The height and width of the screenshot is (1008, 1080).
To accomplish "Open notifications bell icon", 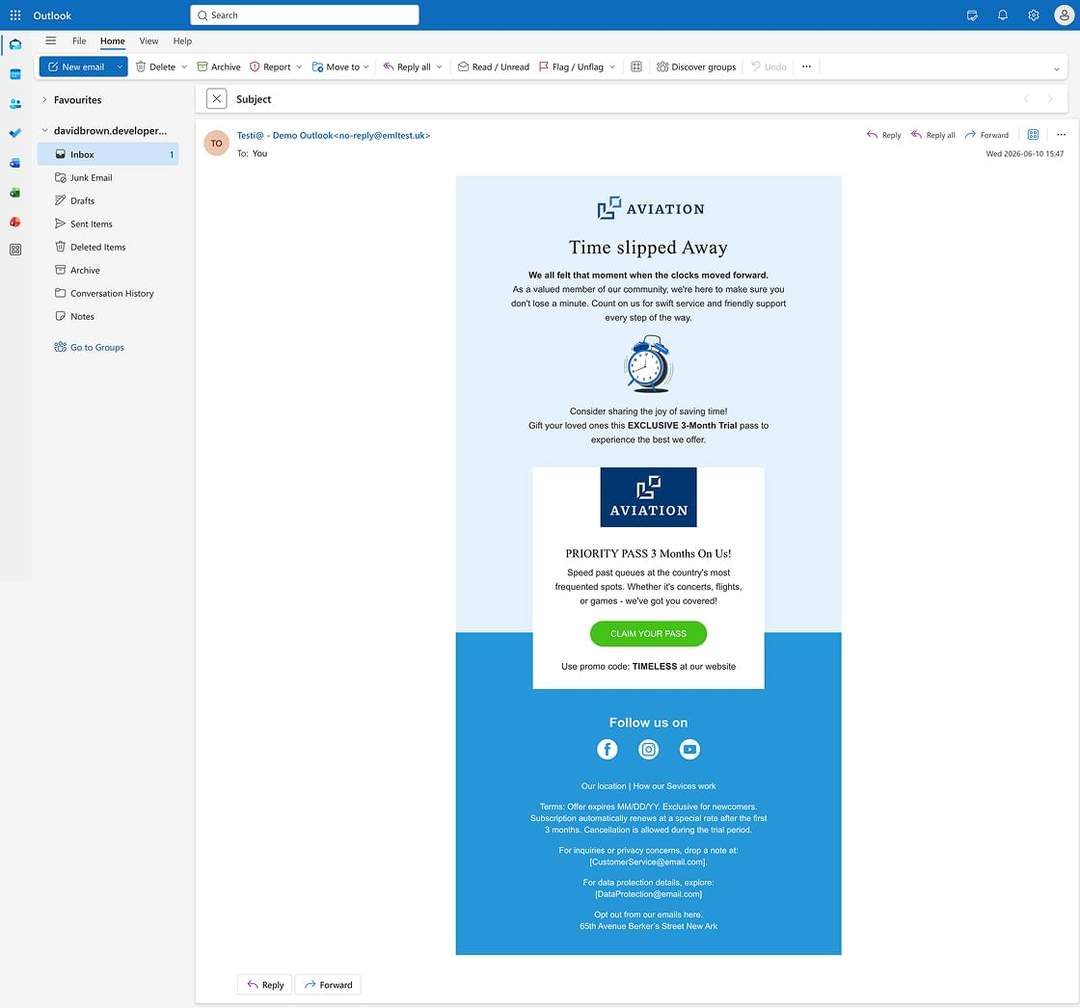I will tap(1003, 15).
